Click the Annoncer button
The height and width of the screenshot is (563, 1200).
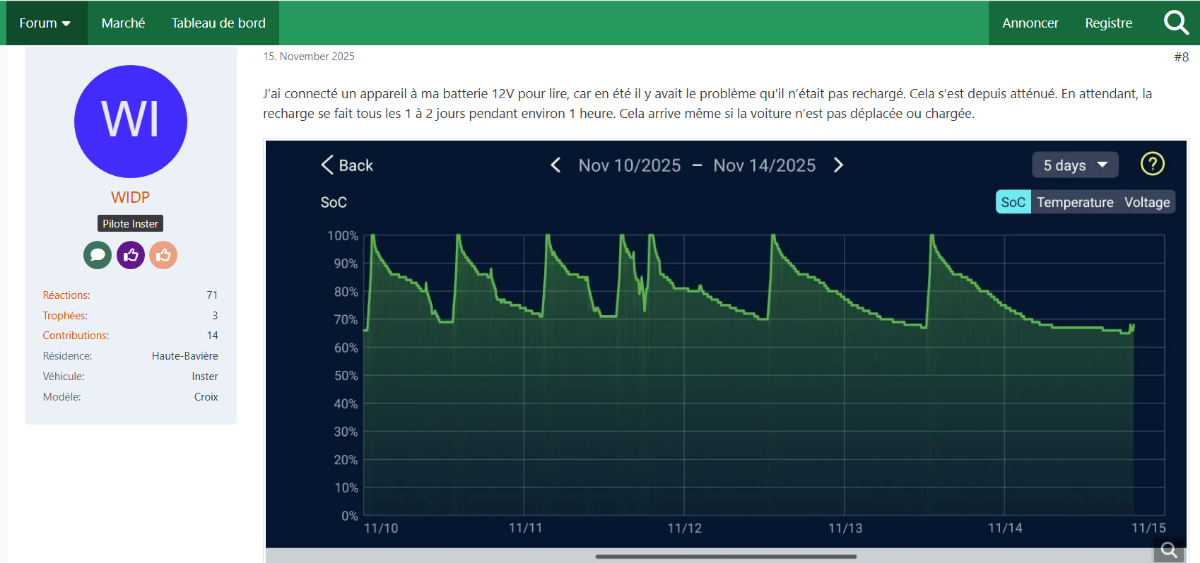pos(1030,23)
